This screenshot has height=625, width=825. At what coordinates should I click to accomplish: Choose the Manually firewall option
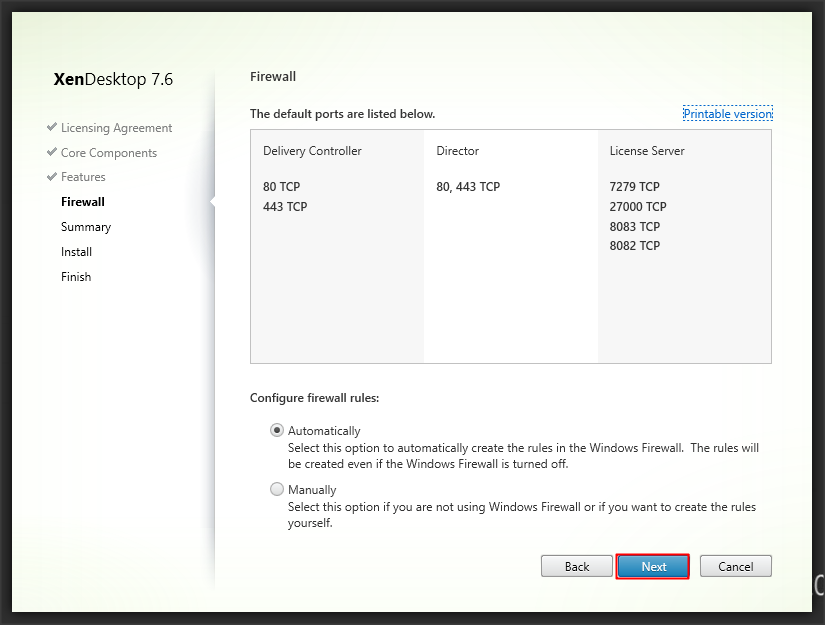click(x=277, y=490)
